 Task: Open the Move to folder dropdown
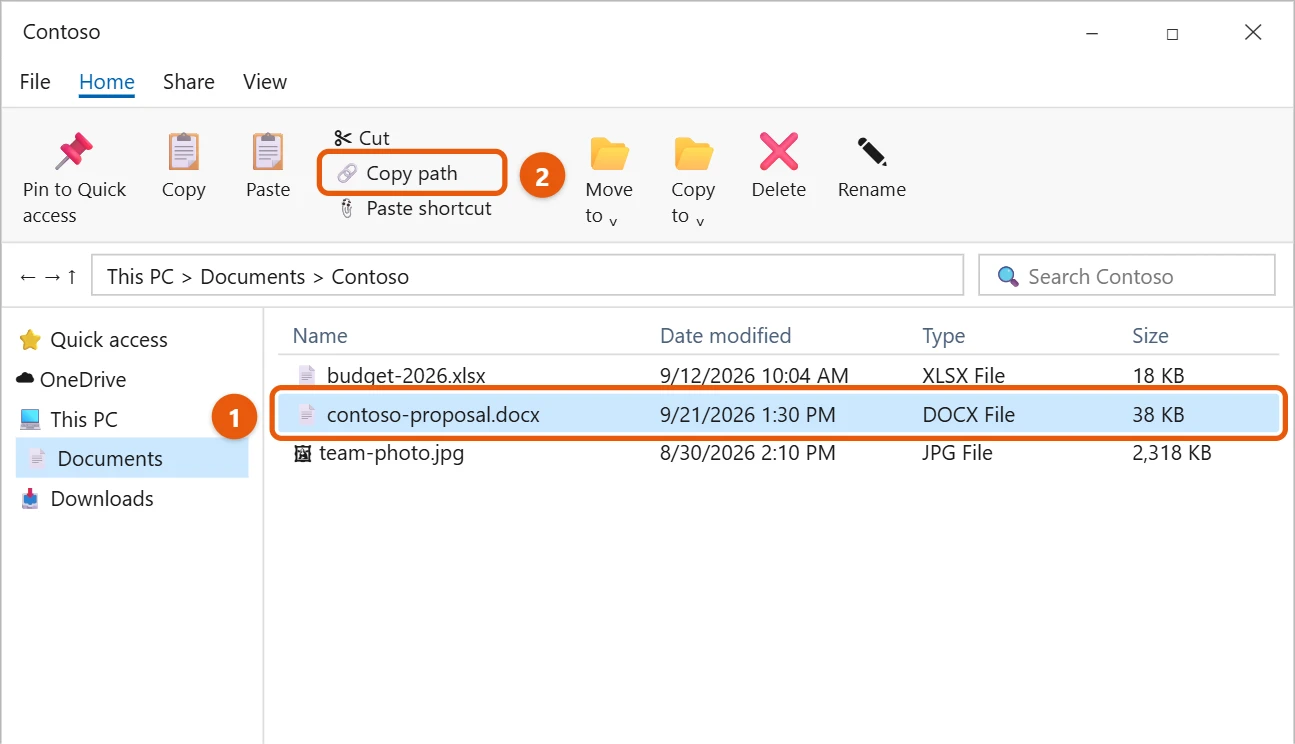click(x=609, y=180)
